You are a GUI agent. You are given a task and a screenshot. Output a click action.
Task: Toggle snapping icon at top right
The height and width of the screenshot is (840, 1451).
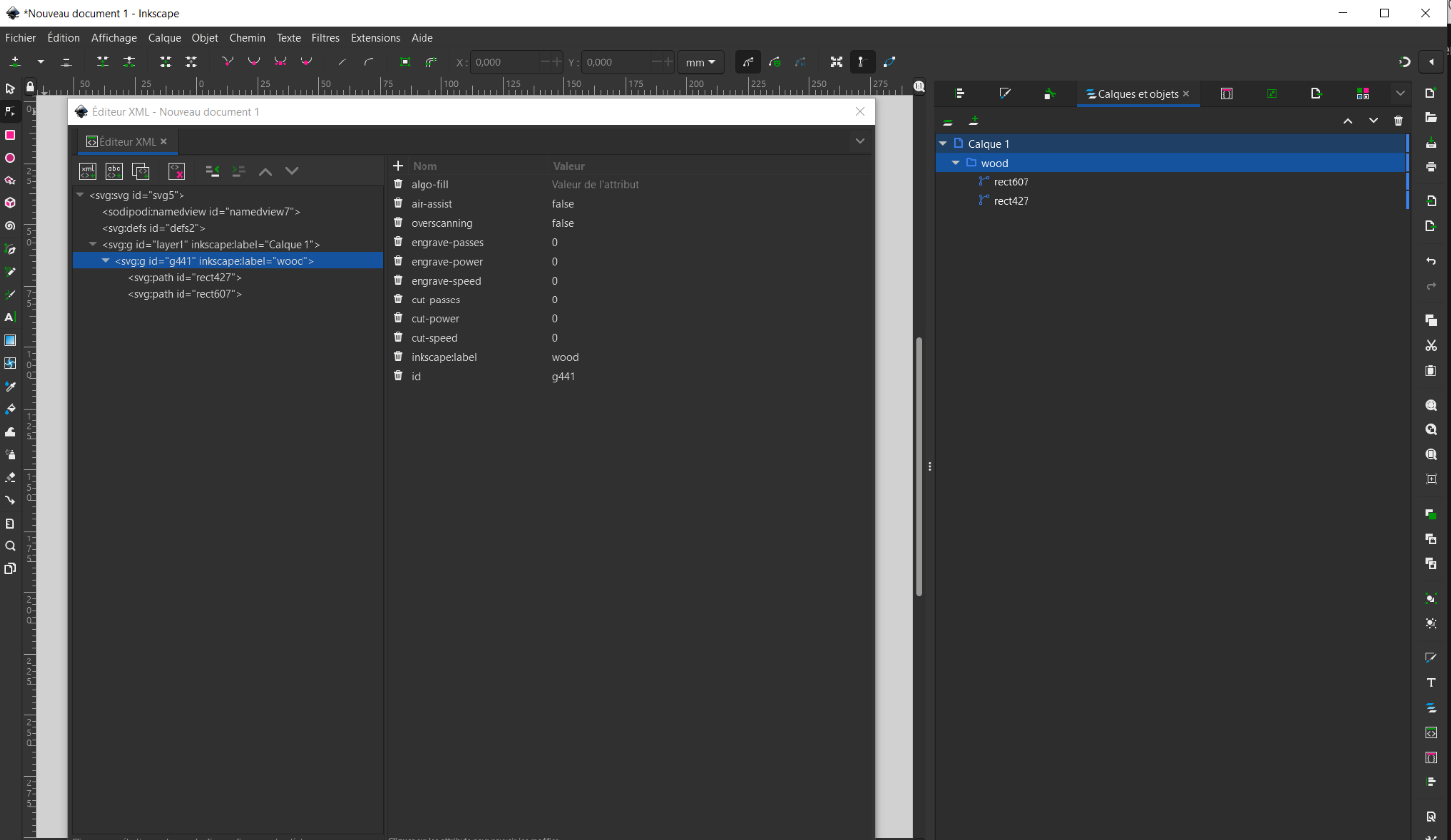pos(1404,61)
